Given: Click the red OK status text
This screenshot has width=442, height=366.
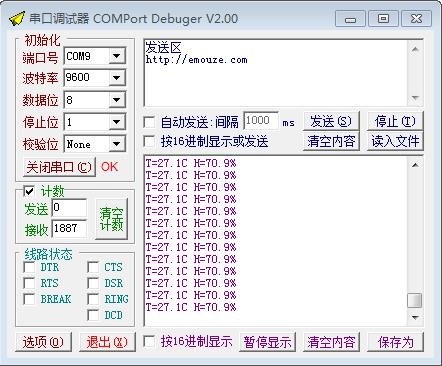Looking at the screenshot, I should (x=110, y=167).
